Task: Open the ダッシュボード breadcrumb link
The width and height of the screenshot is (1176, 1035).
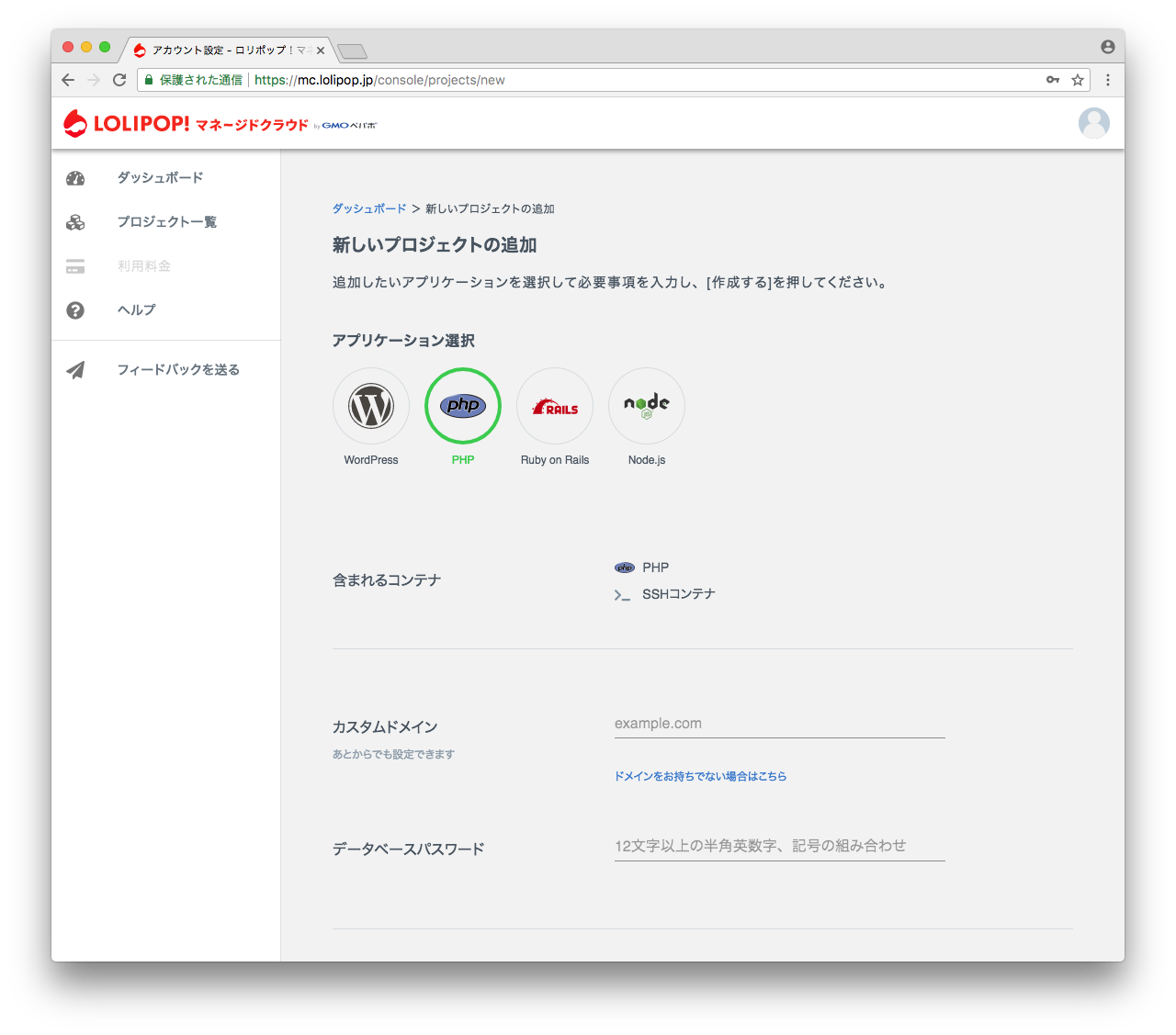Action: point(368,208)
